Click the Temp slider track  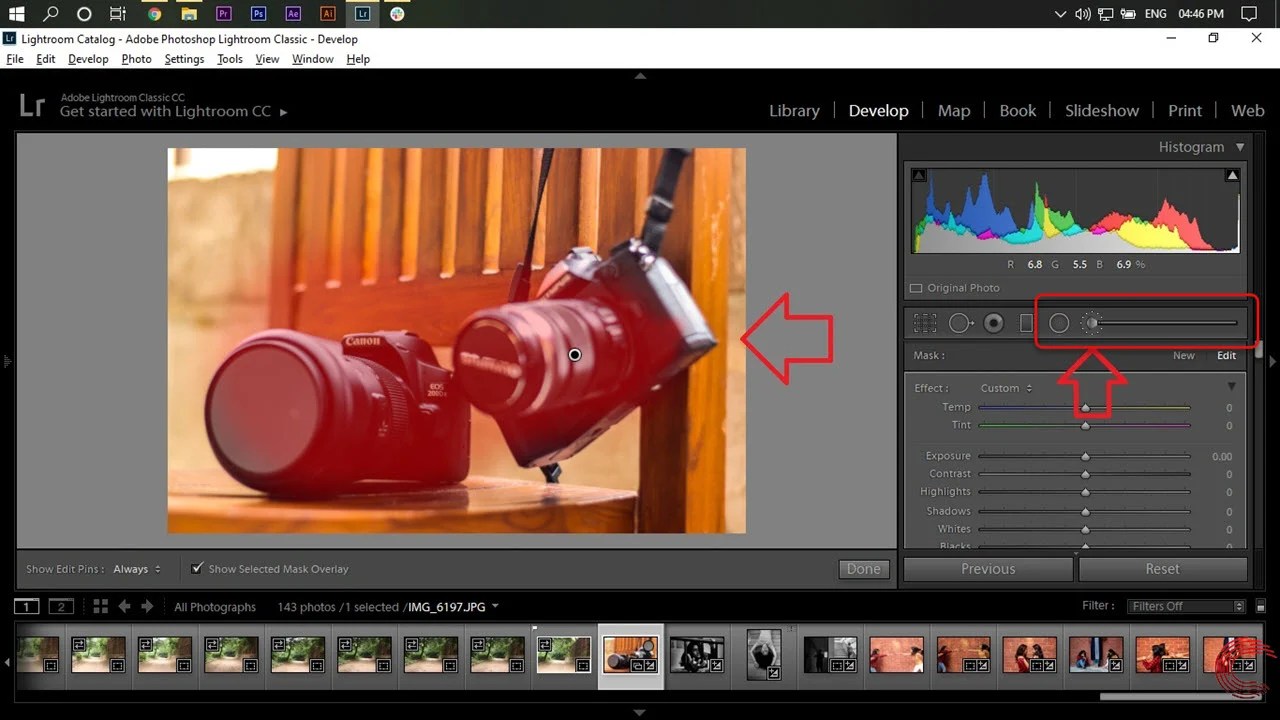[x=1084, y=408]
